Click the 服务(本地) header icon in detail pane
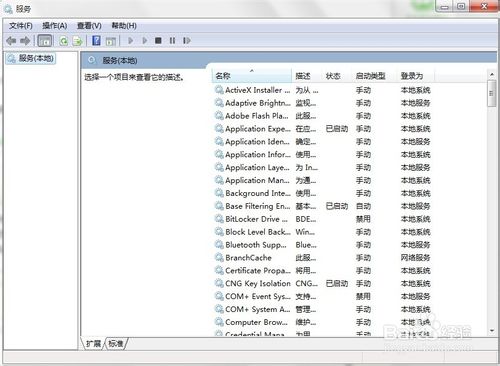Image resolution: width=500 pixels, height=366 pixels. (x=92, y=60)
